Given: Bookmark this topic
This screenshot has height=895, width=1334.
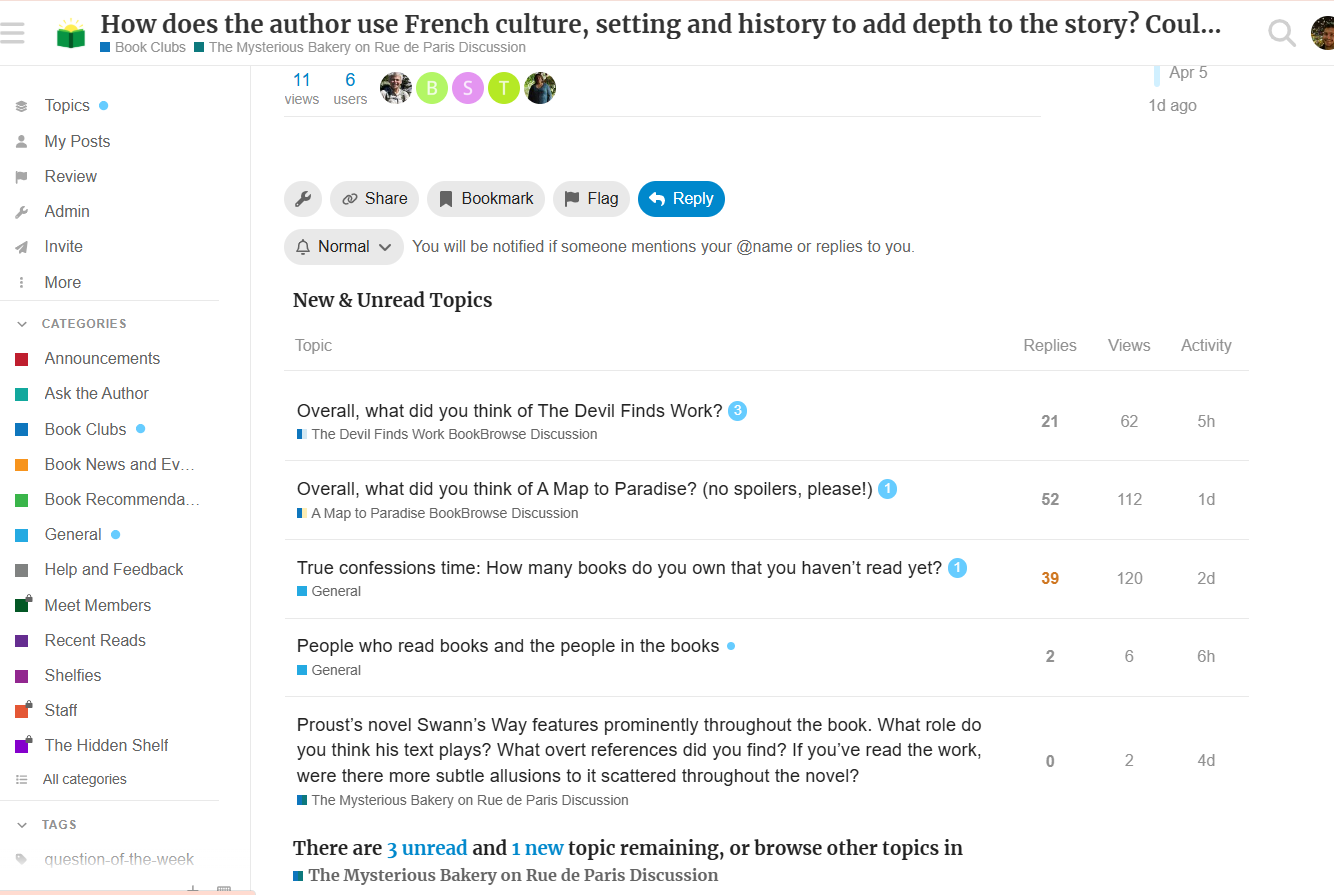Looking at the screenshot, I should point(486,199).
